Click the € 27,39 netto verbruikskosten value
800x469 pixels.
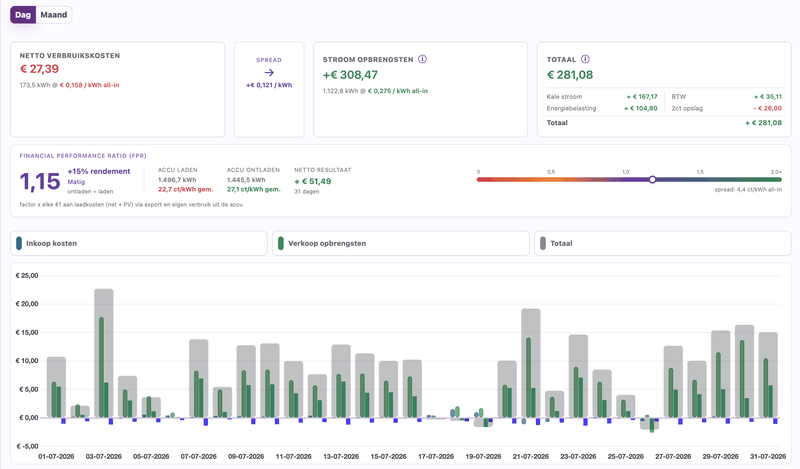click(x=39, y=69)
